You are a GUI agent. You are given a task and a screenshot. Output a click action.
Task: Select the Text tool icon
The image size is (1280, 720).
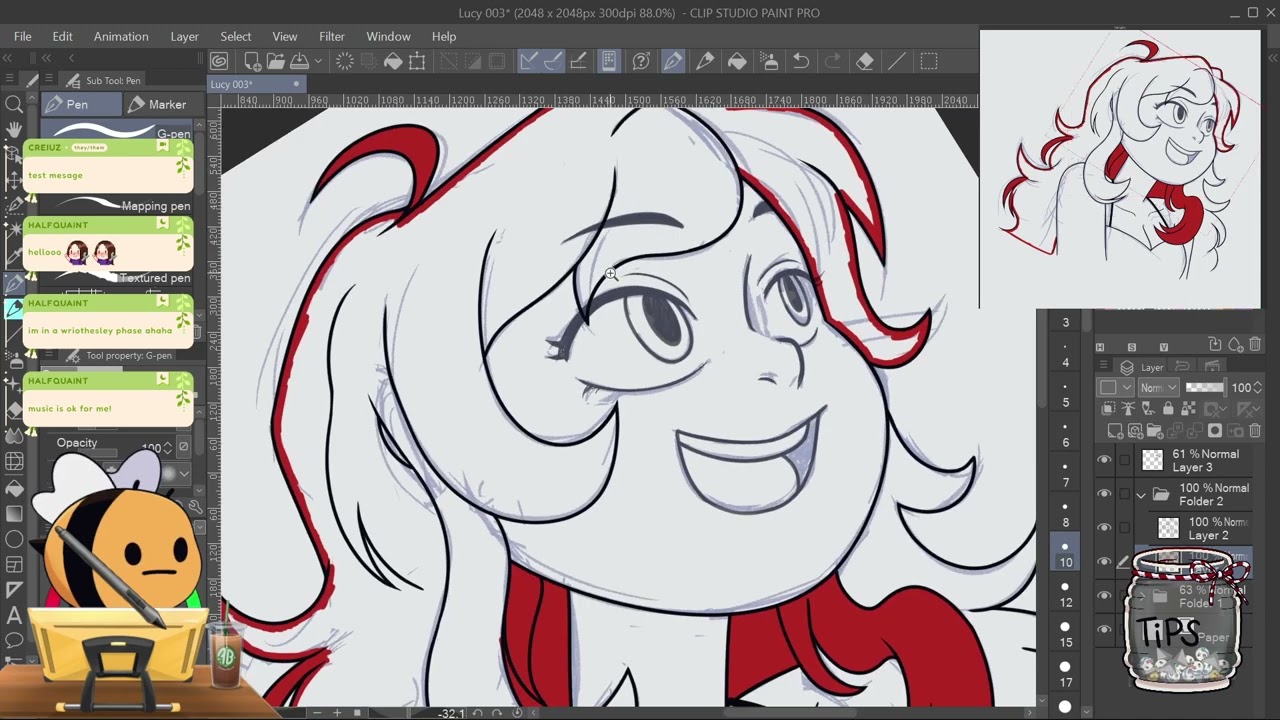(x=14, y=615)
